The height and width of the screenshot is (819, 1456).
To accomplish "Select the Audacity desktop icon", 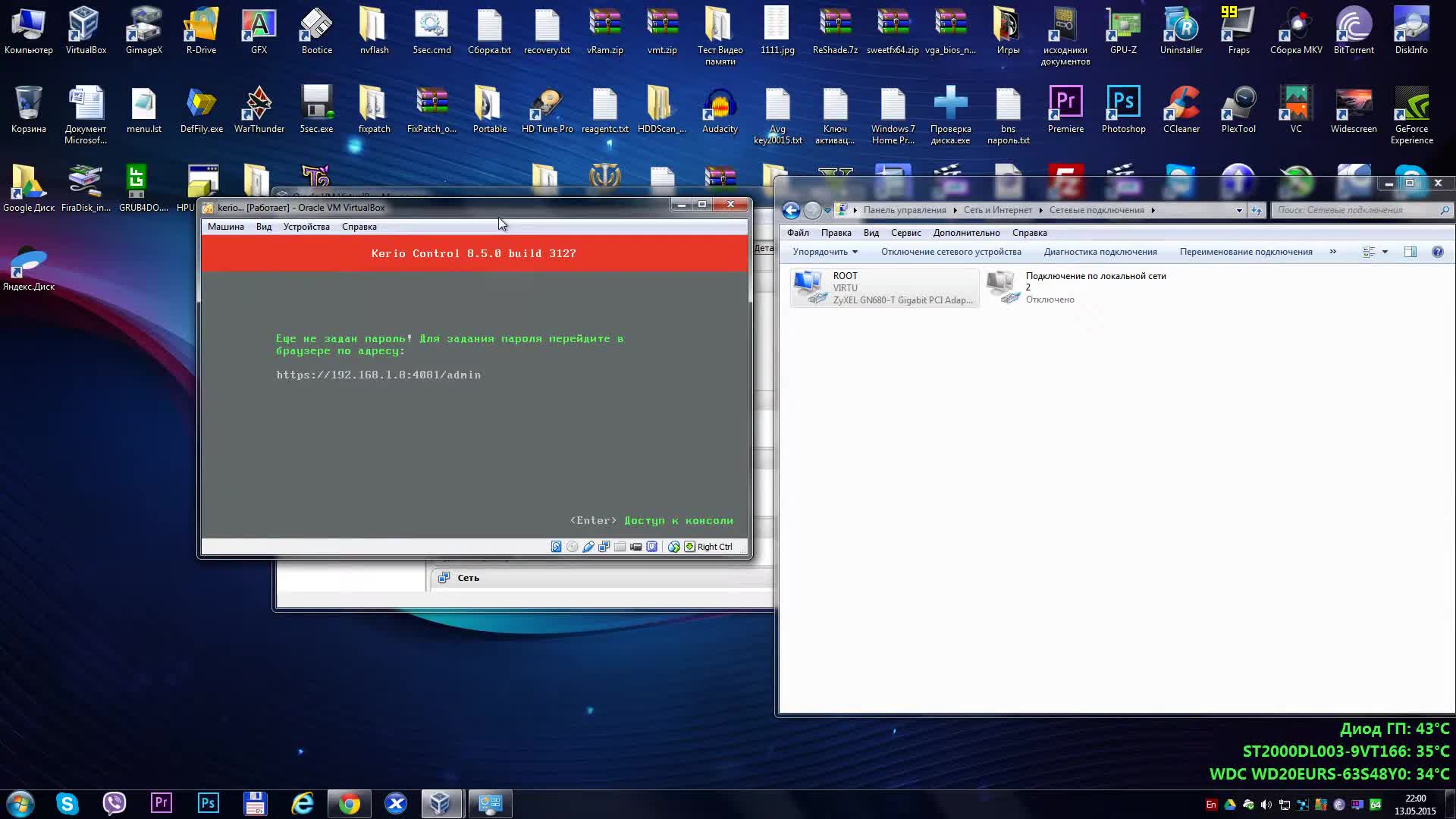I will point(720,110).
